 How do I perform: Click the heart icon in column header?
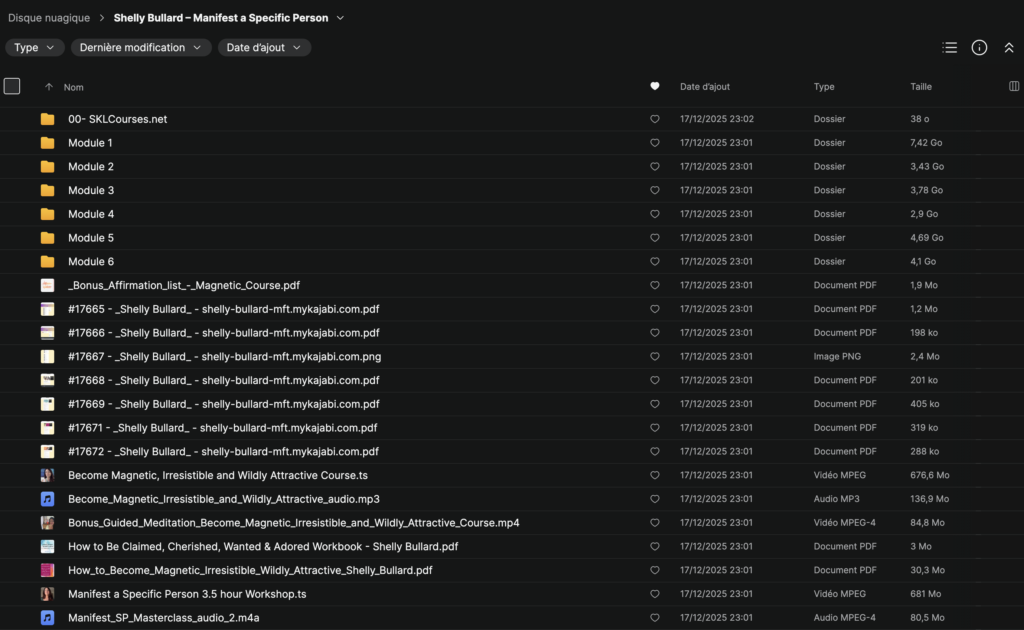click(x=655, y=87)
